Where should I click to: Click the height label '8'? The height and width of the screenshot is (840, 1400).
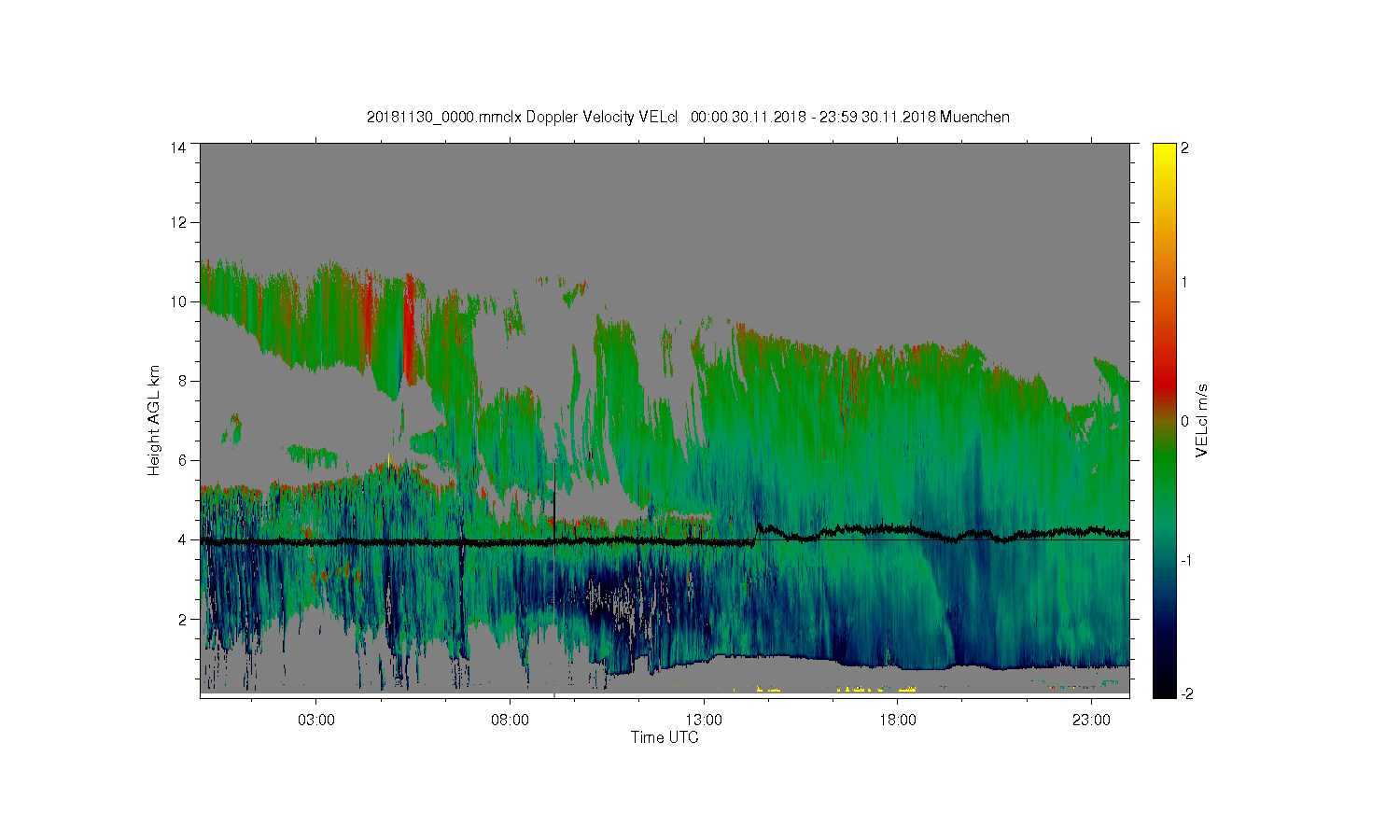point(182,381)
